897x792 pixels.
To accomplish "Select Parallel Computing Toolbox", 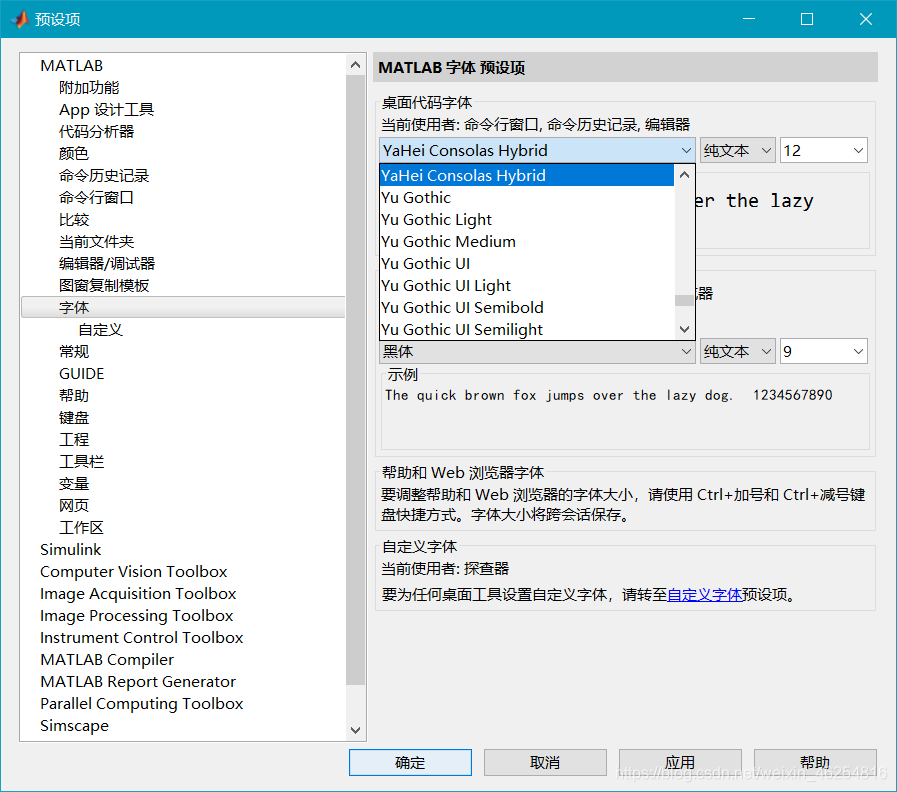I will 141,703.
